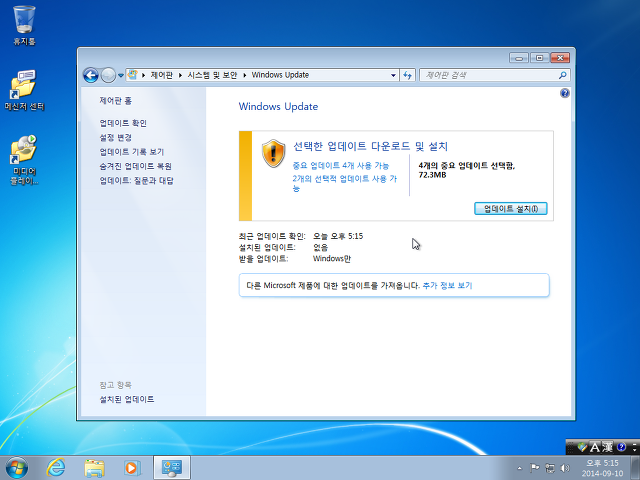Viewport: 640px width, 480px height.
Task: Click the Forward navigation arrow button
Action: coord(108,75)
